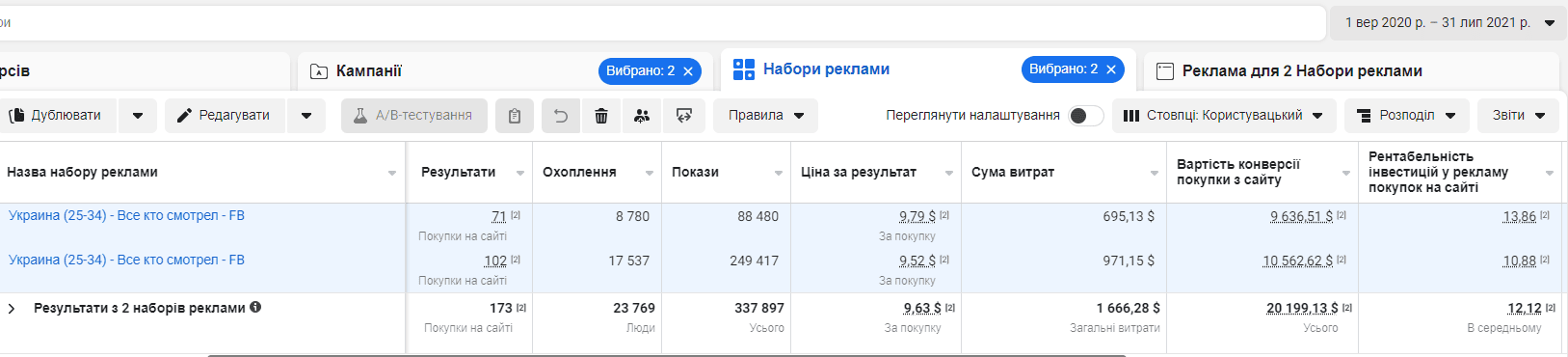This screenshot has height=357, width=1568.
Task: Click the clipboard paste icon in toolbar
Action: [x=515, y=116]
